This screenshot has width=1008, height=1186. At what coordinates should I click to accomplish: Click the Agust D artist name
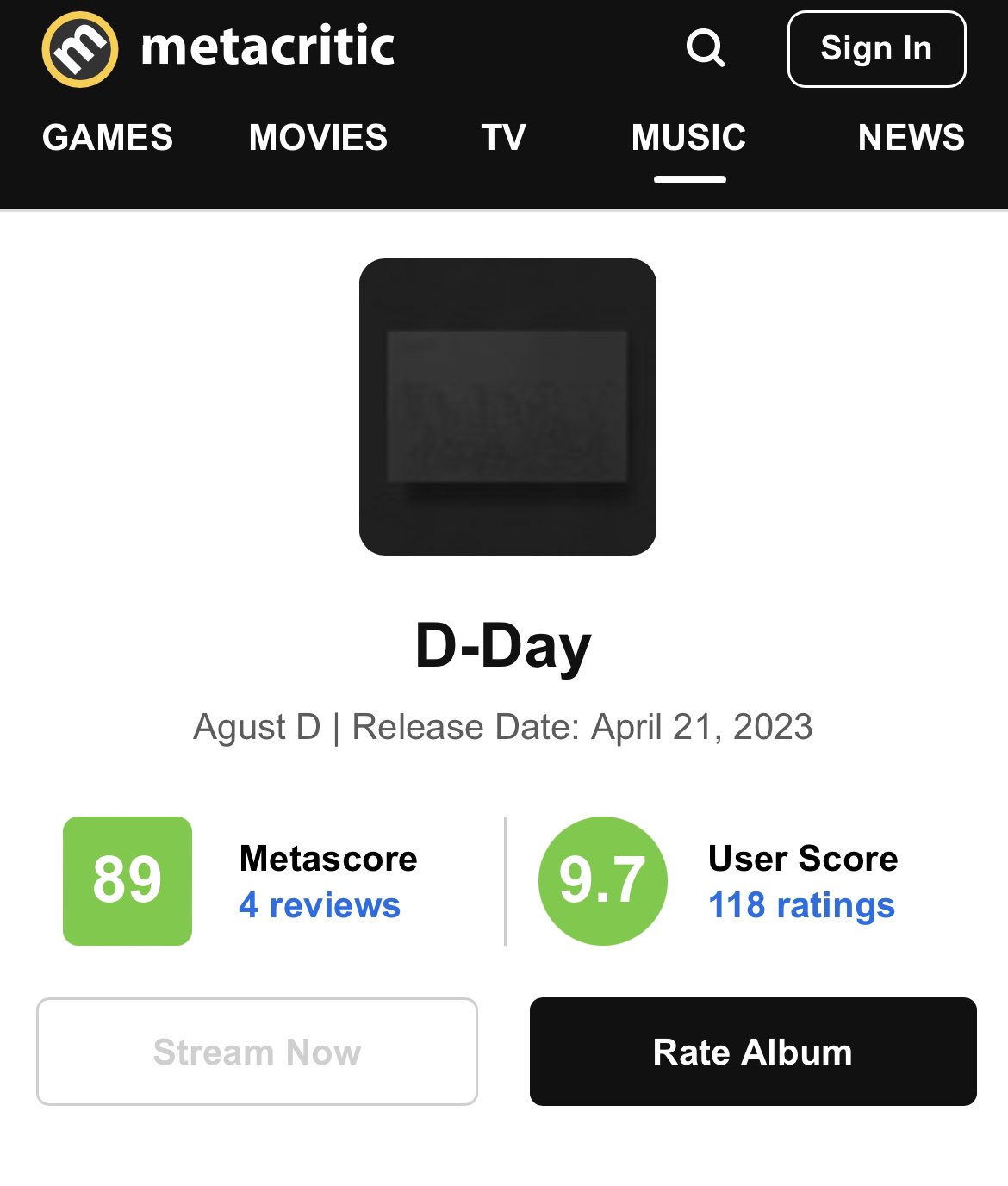click(257, 727)
